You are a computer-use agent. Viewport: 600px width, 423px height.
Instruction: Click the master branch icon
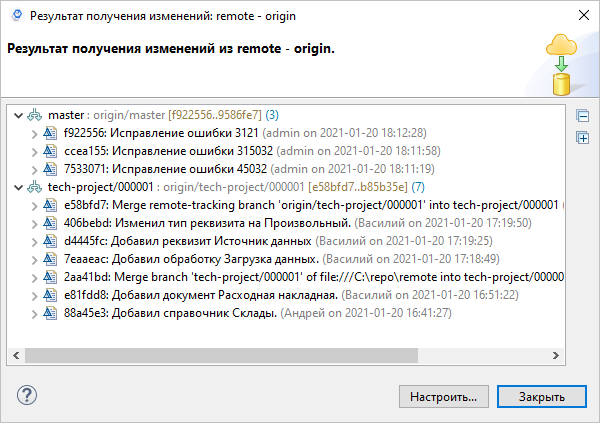[36, 115]
